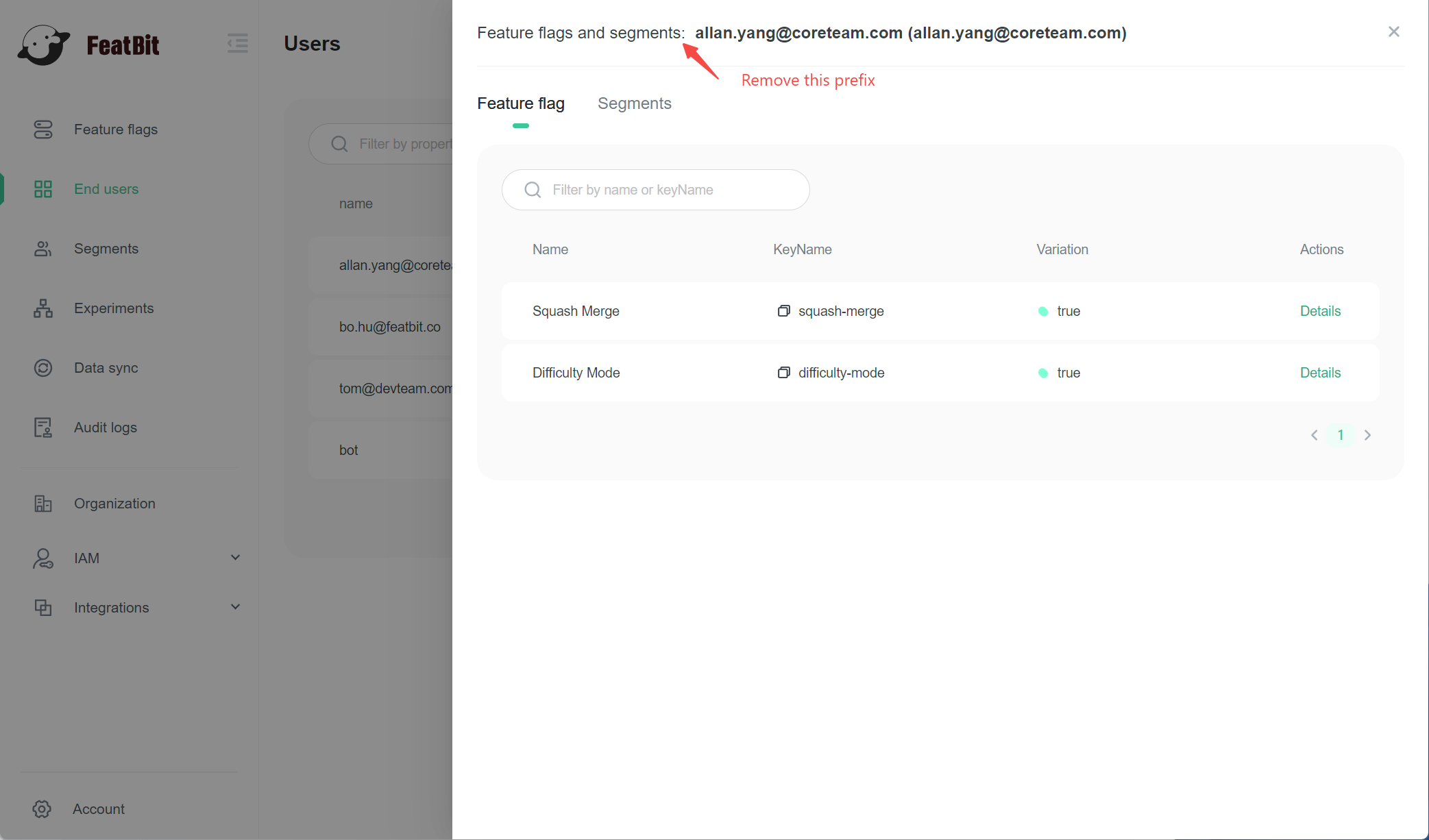The image size is (1429, 840).
Task: Collapse the sidebar using the collapse icon
Action: tap(237, 42)
